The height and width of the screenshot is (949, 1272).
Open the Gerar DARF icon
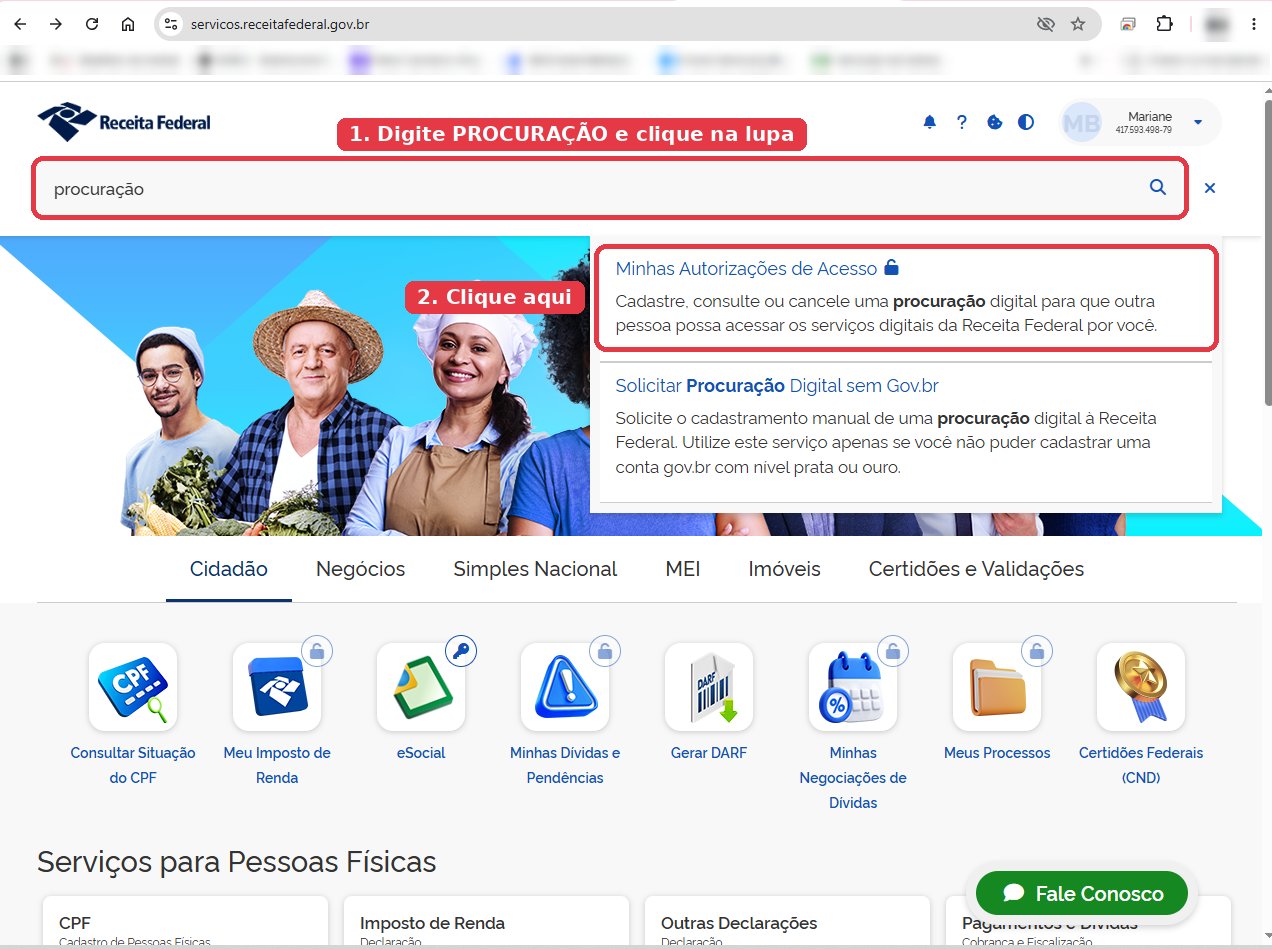pos(709,687)
